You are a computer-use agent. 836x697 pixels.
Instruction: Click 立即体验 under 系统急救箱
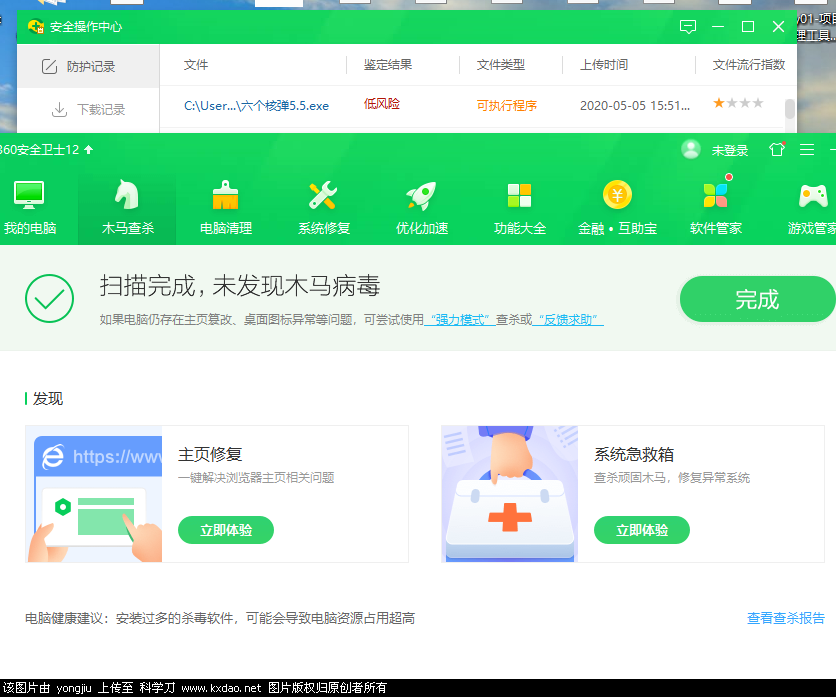click(641, 530)
